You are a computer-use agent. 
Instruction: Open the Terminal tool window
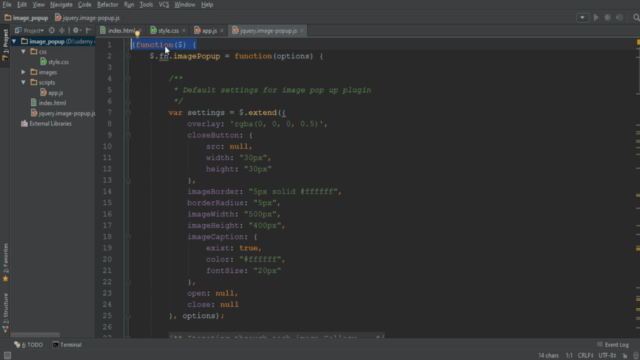coord(67,345)
